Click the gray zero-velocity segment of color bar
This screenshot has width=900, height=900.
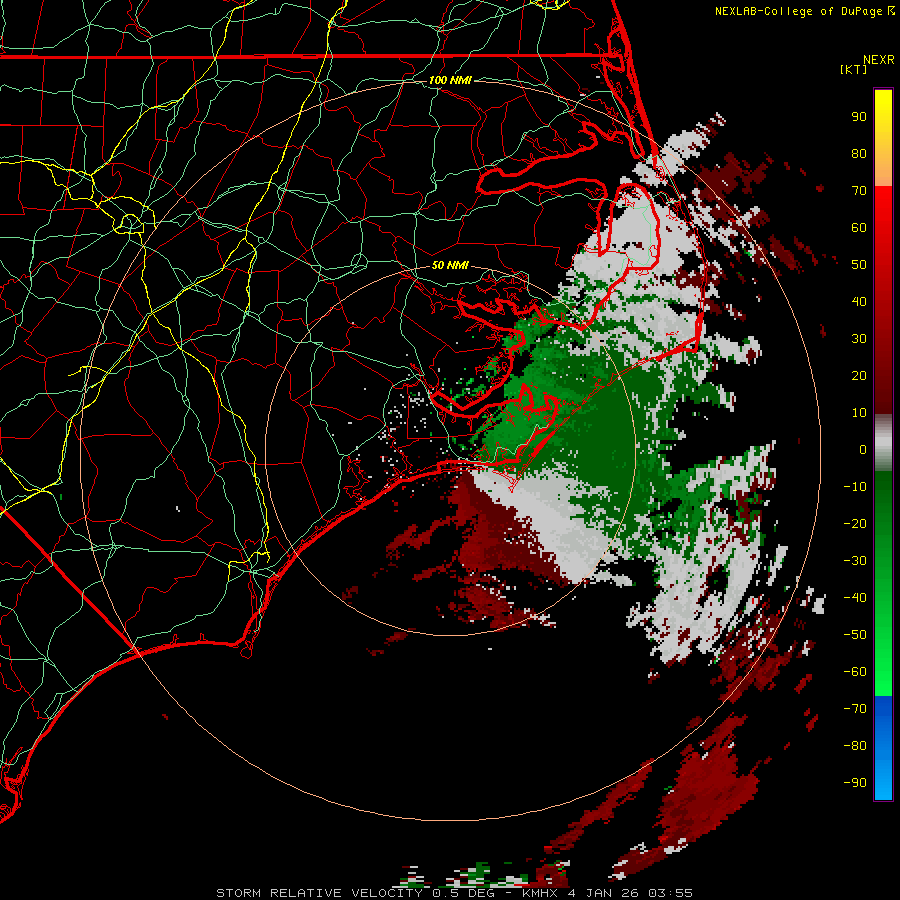(883, 443)
